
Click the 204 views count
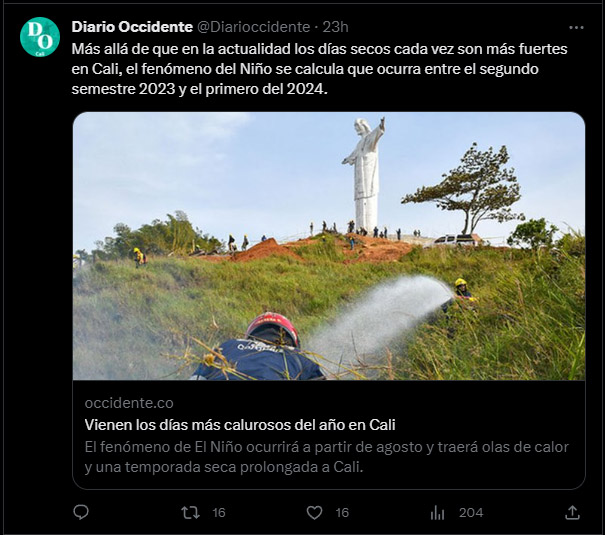[471, 513]
